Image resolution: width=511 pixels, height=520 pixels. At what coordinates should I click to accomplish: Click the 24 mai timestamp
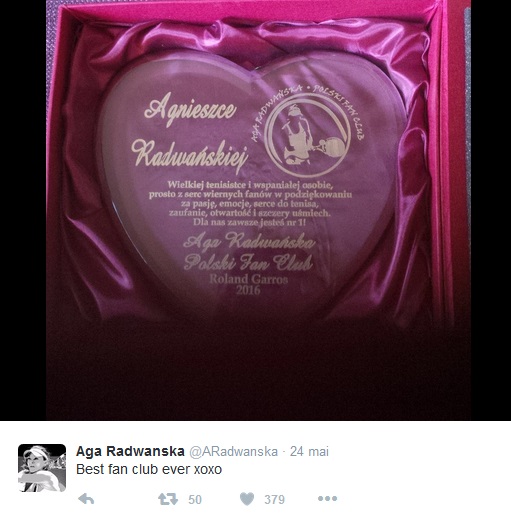click(x=309, y=451)
